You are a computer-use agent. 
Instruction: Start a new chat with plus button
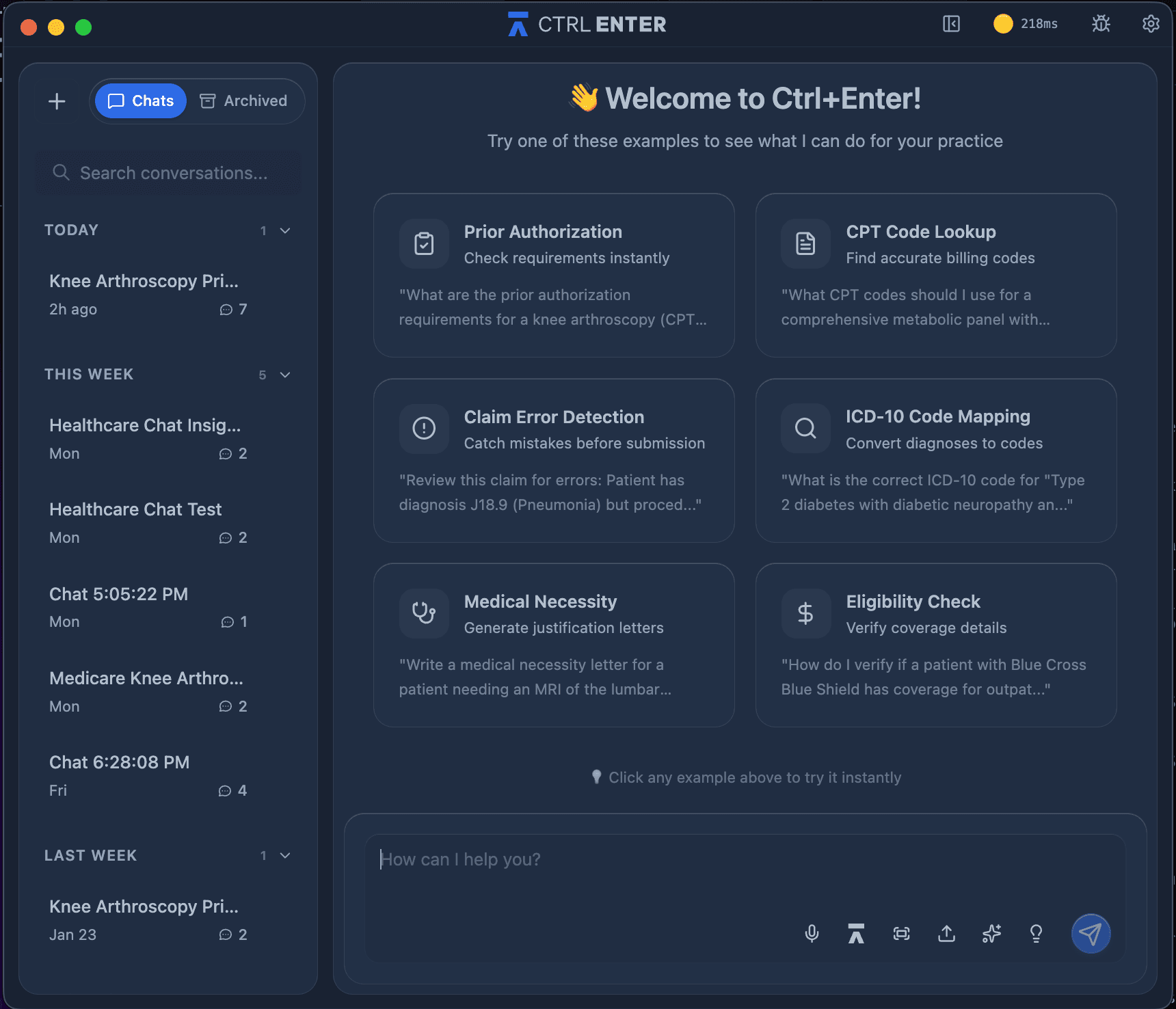click(x=57, y=101)
